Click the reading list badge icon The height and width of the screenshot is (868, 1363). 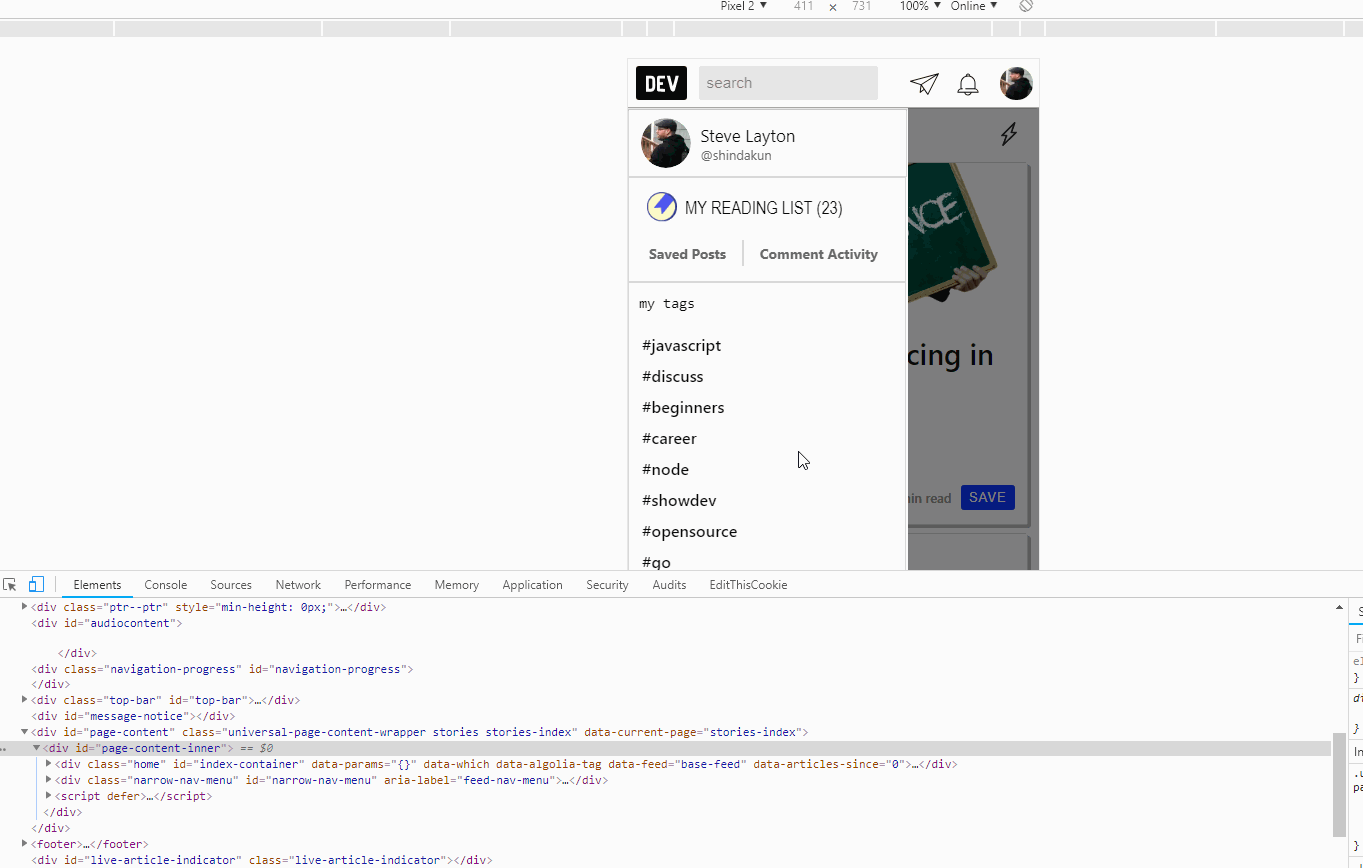click(x=662, y=207)
